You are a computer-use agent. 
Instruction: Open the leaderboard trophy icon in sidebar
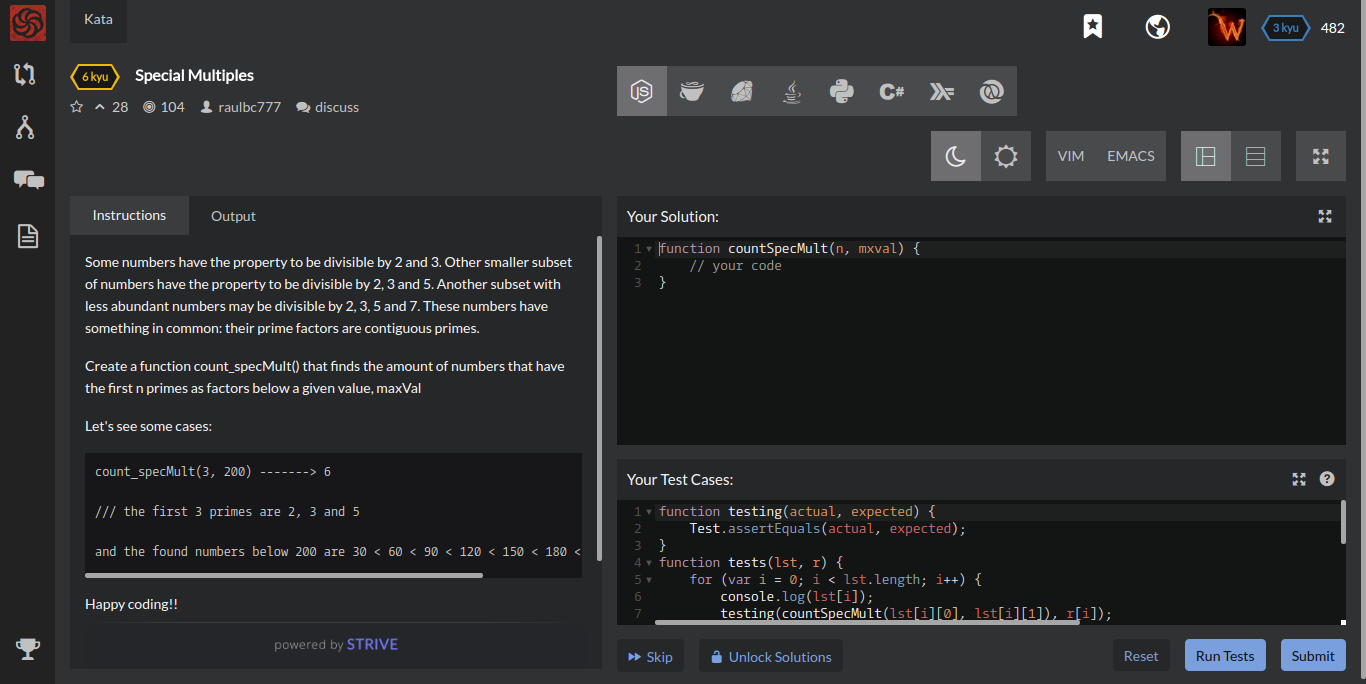(x=28, y=649)
